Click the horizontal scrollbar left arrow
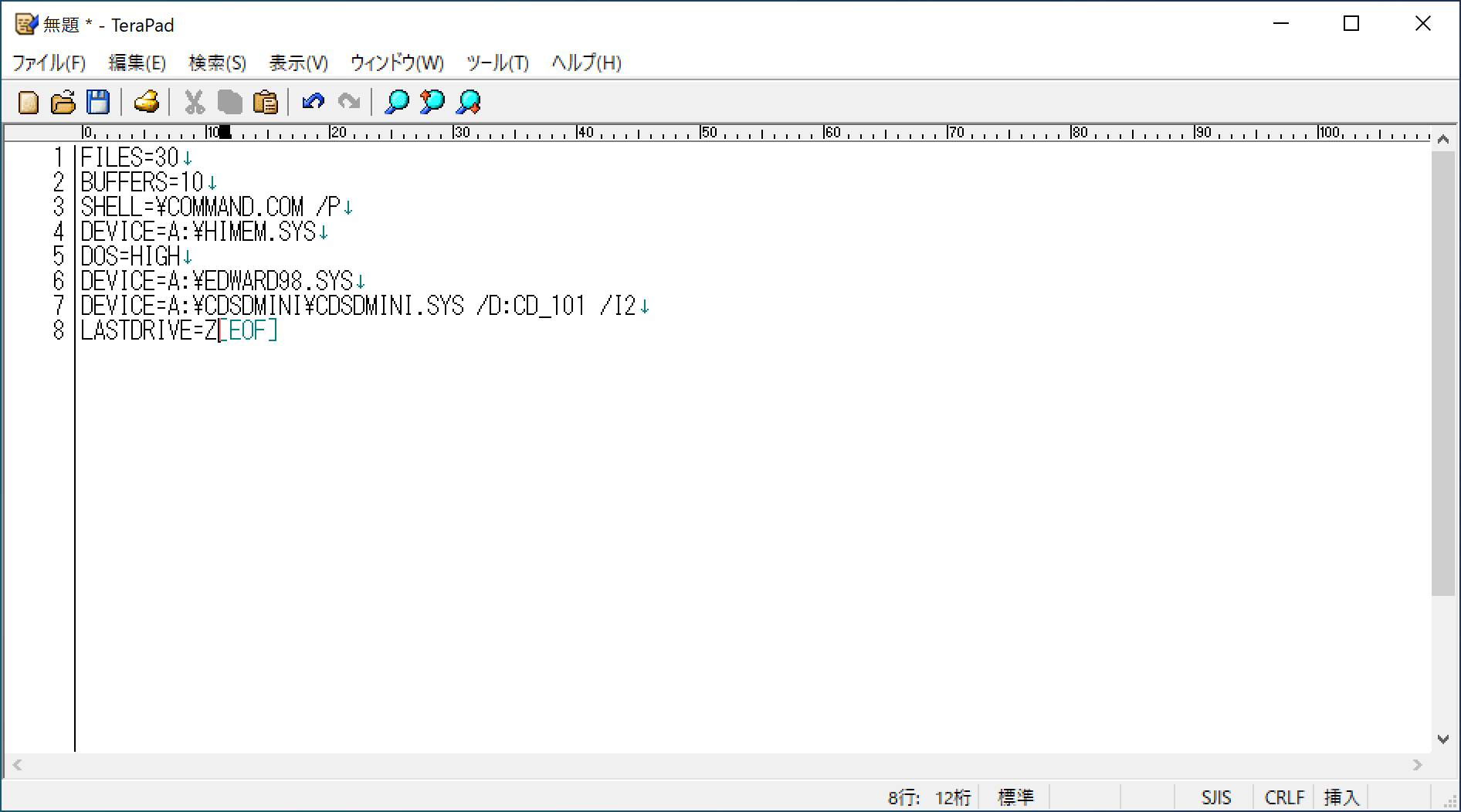The image size is (1461, 812). click(17, 765)
